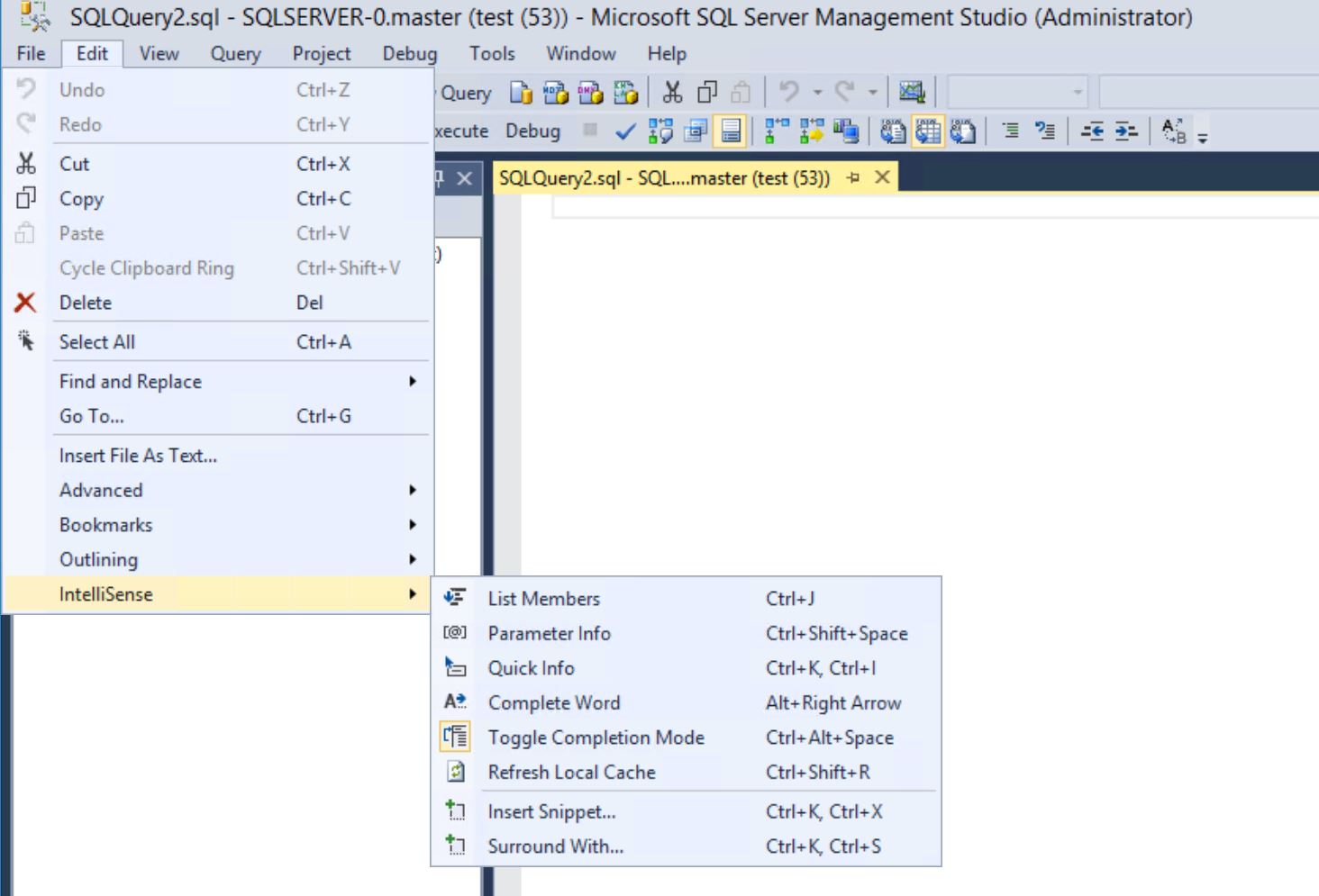Image resolution: width=1319 pixels, height=896 pixels.
Task: Select Results to Grid icon
Action: coord(928,131)
